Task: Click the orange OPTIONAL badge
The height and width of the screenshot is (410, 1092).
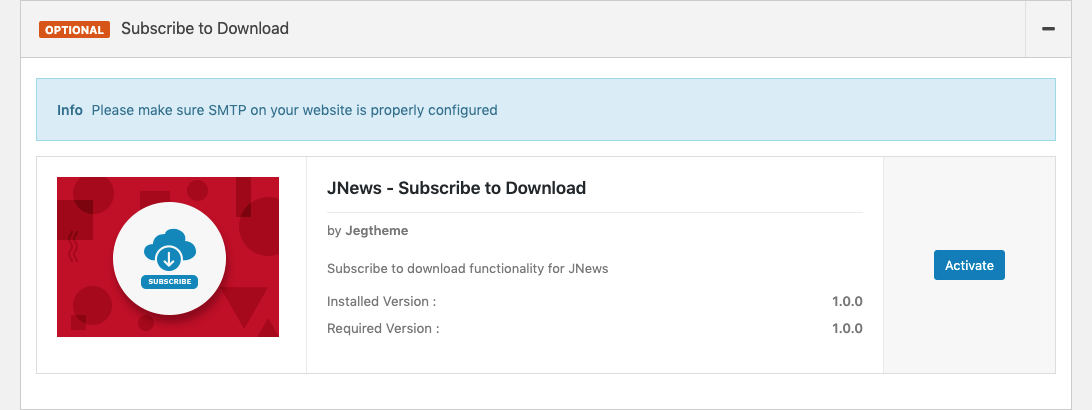Action: [x=74, y=29]
